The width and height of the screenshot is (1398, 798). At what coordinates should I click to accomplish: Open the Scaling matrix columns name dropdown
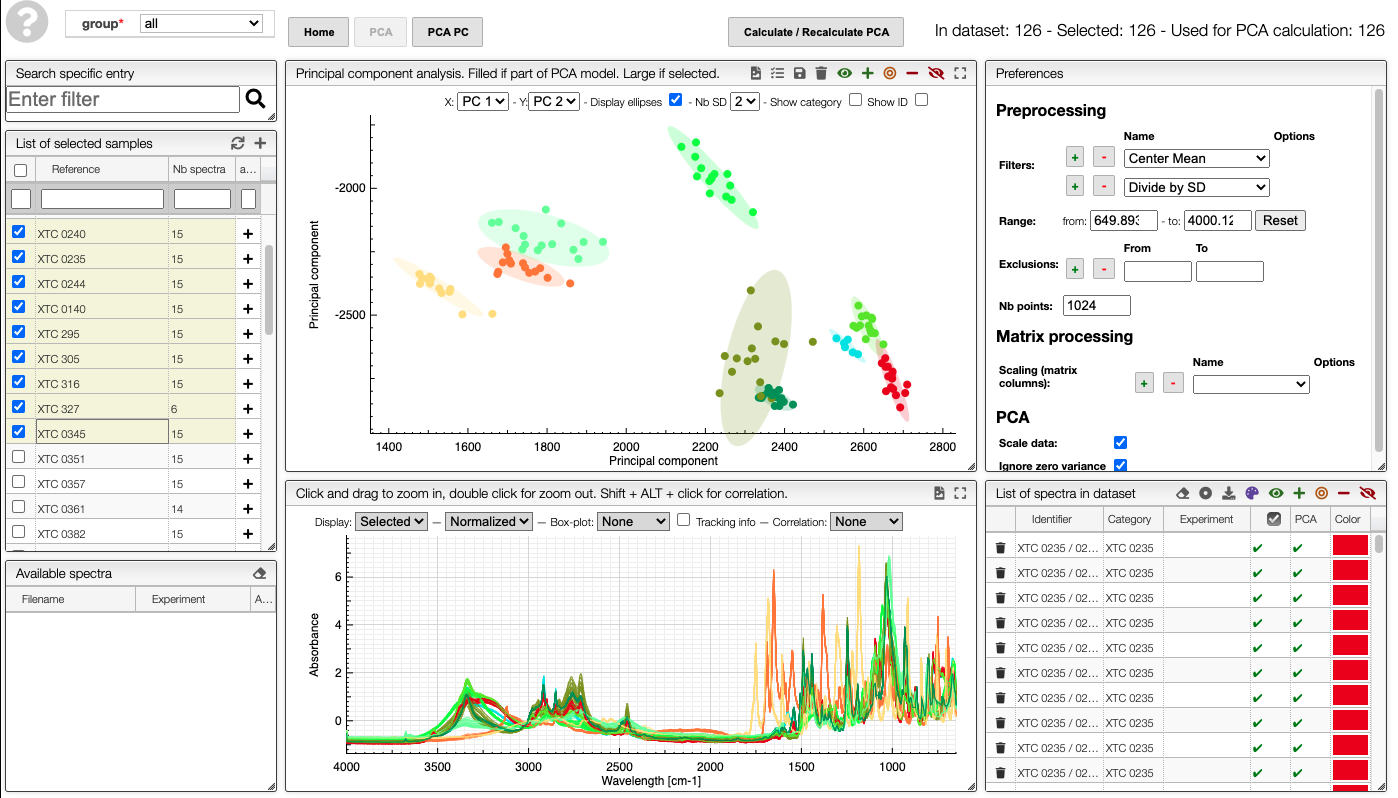click(1251, 384)
